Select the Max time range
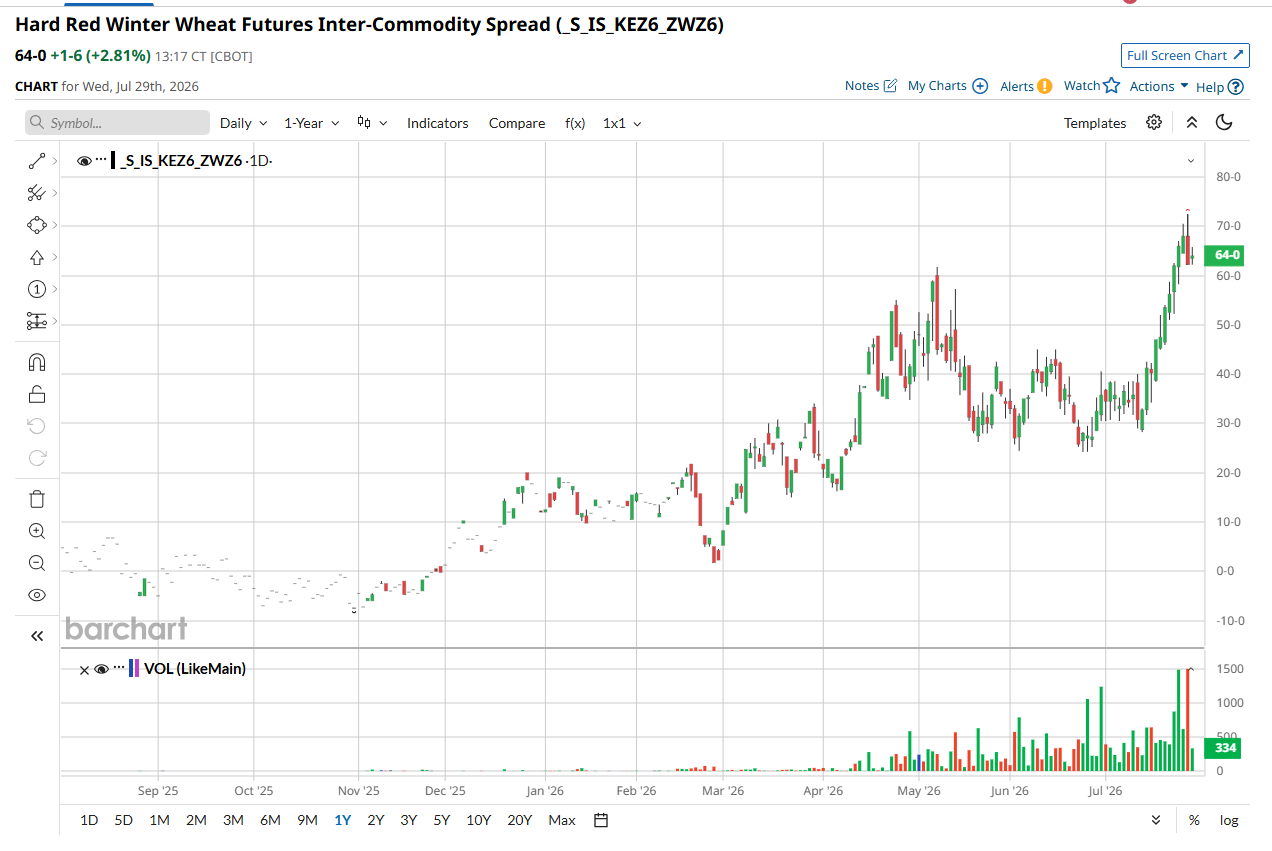The height and width of the screenshot is (851, 1272). 562,820
